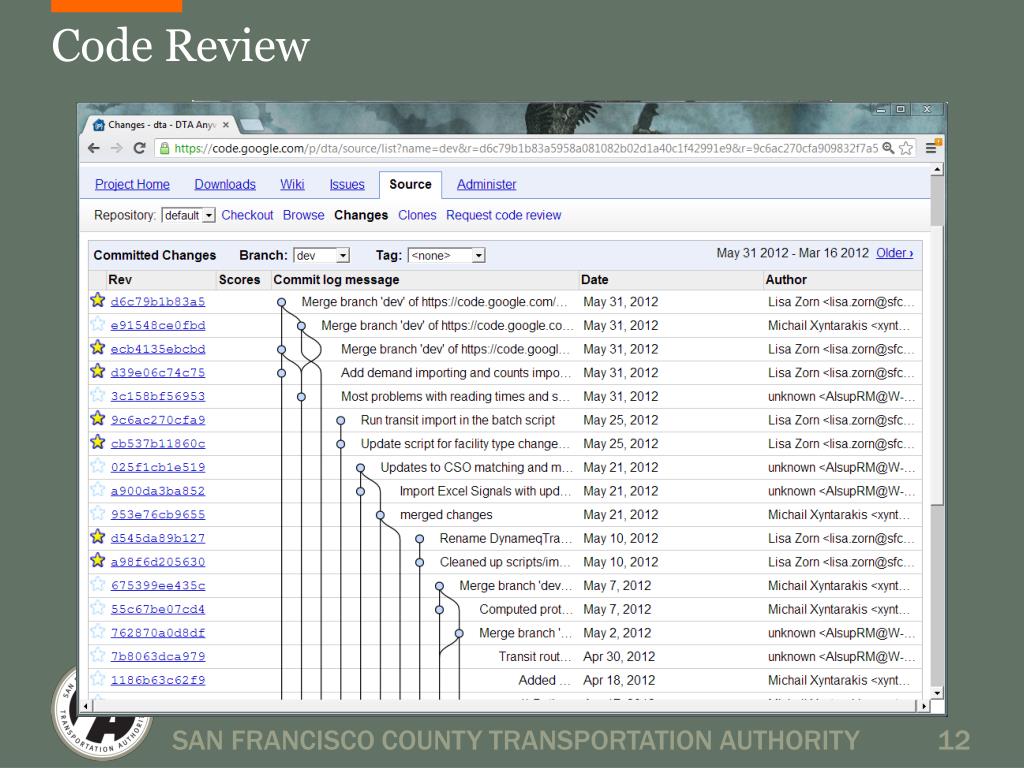1024x768 pixels.
Task: Bookmark page using the address bar star
Action: pyautogui.click(x=906, y=148)
